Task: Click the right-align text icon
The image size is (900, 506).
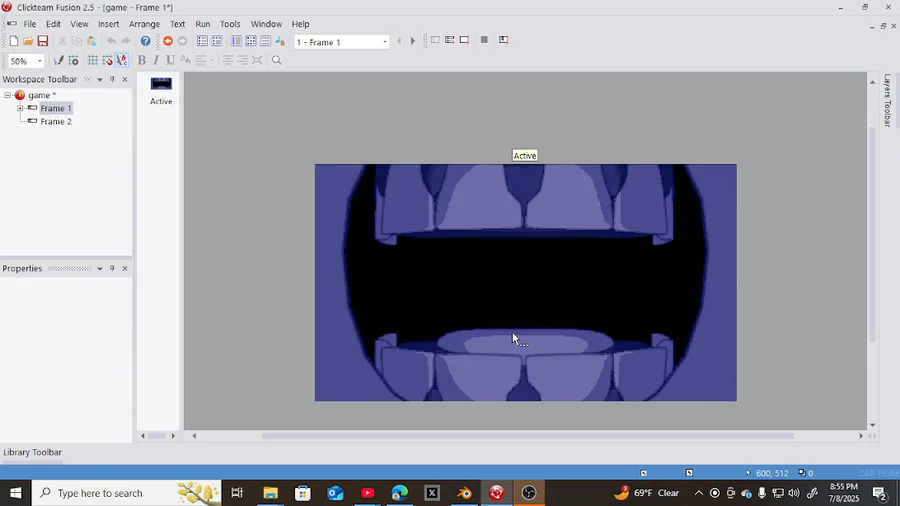Action: click(x=242, y=60)
